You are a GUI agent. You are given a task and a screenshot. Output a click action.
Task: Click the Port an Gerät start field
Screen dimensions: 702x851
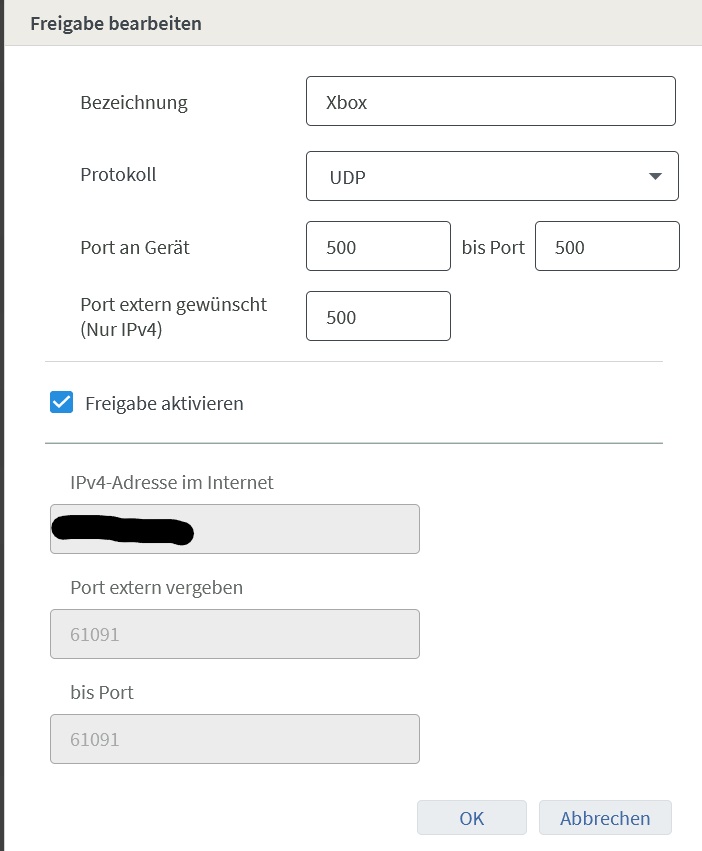(x=378, y=247)
